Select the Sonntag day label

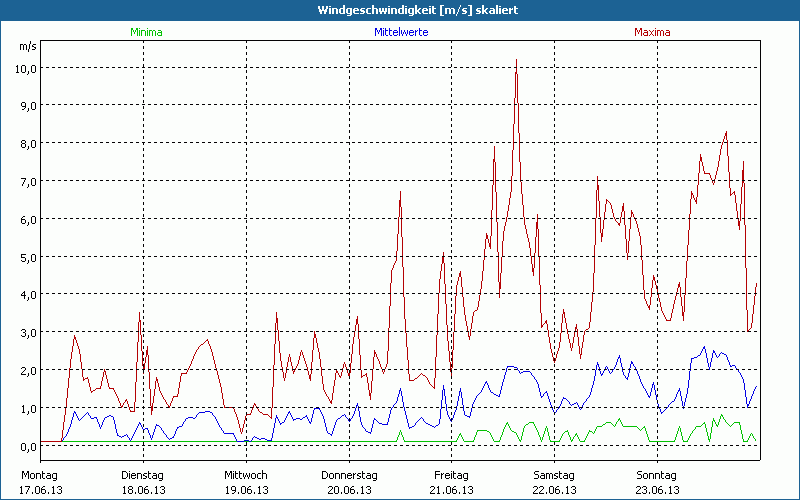pyautogui.click(x=658, y=474)
